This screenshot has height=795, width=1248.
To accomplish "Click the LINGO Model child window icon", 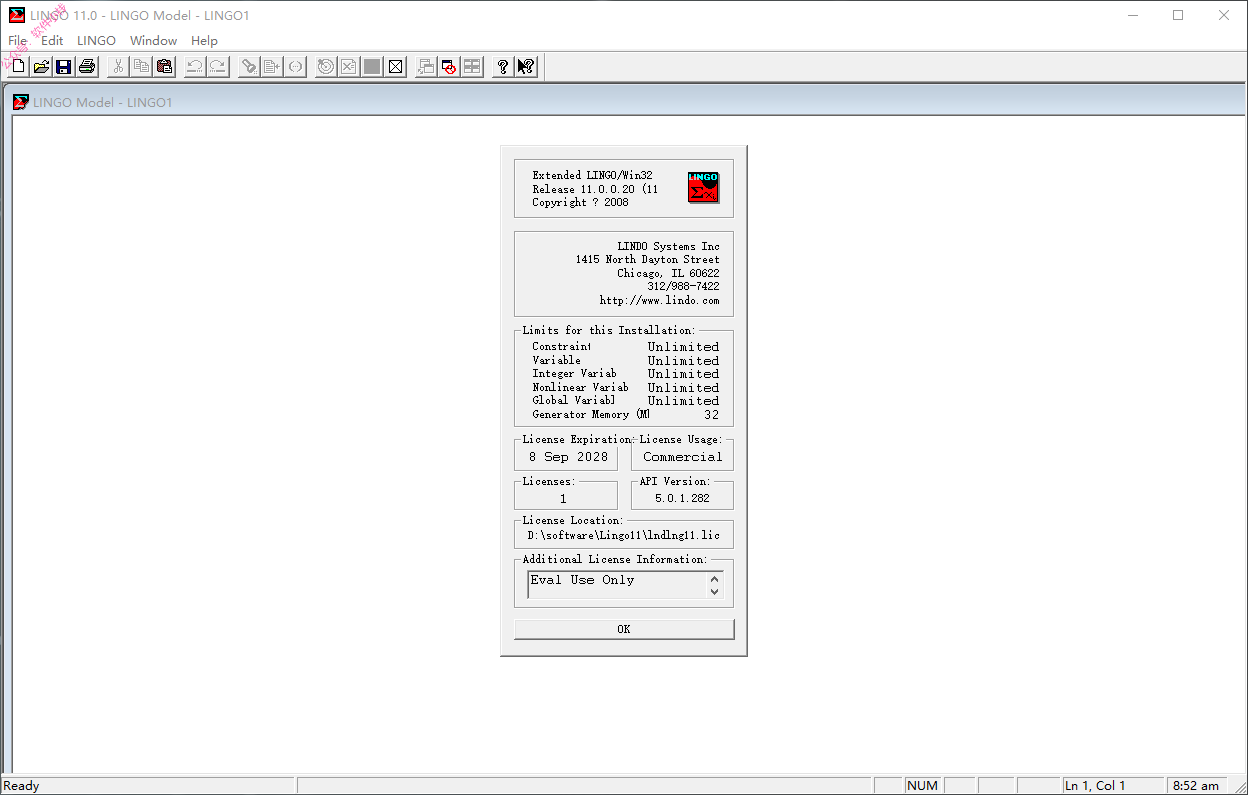I will 21,102.
